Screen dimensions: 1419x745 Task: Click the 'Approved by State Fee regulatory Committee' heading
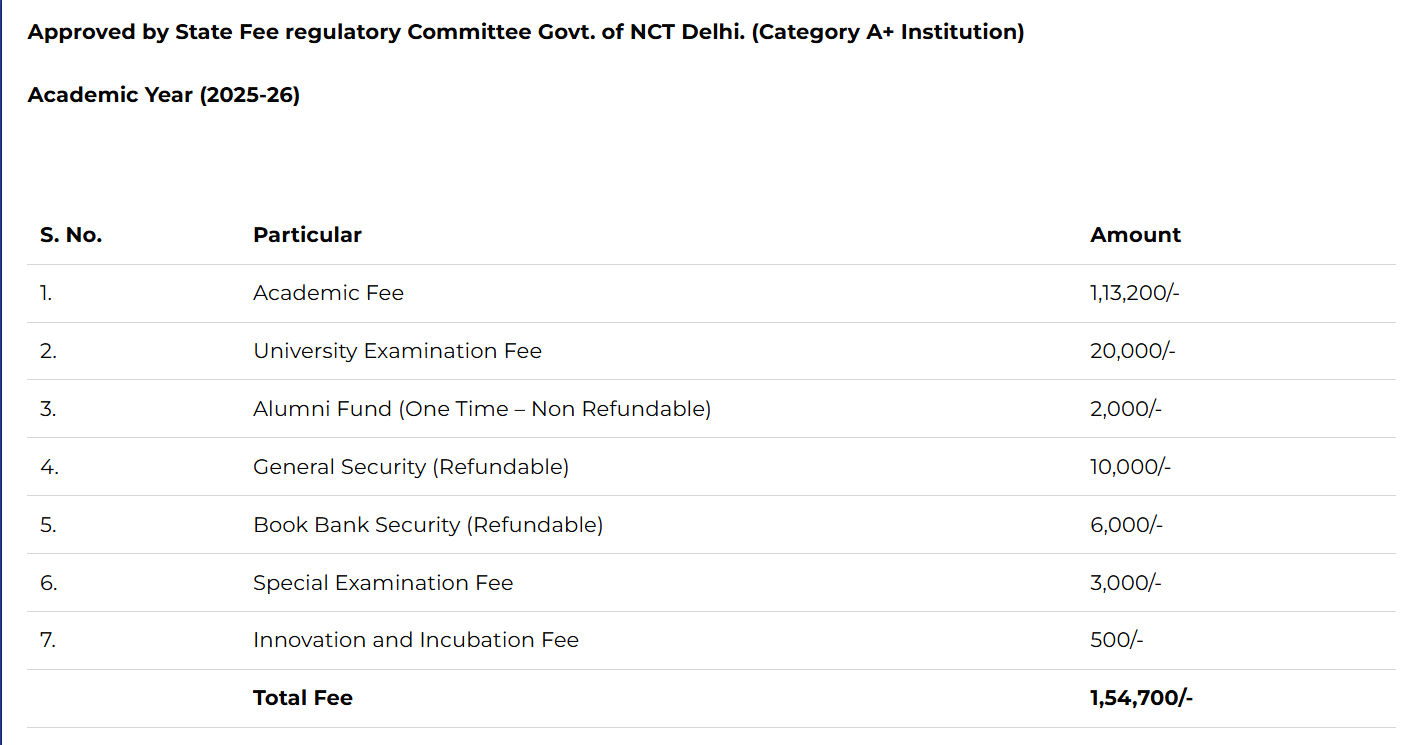click(x=525, y=32)
